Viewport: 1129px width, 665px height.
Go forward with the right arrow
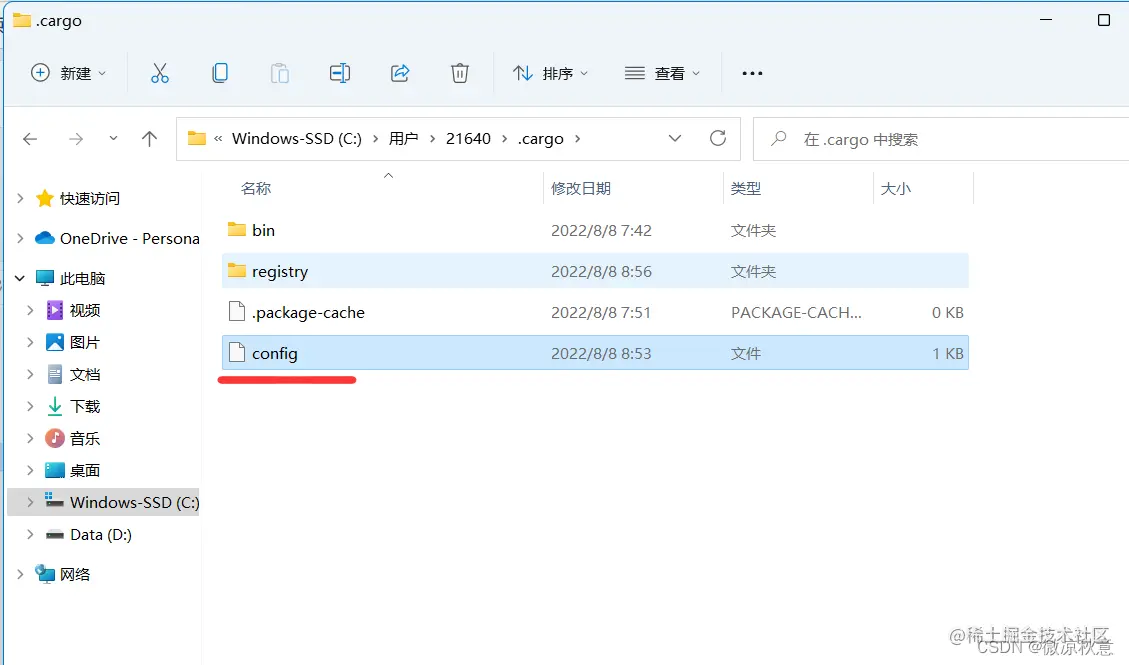pos(76,139)
